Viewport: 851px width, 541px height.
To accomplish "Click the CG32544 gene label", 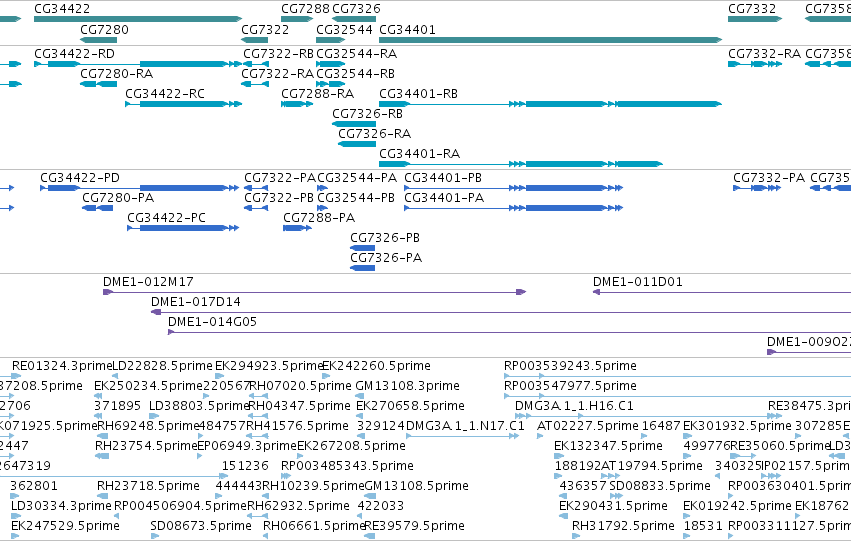I will click(x=344, y=29).
